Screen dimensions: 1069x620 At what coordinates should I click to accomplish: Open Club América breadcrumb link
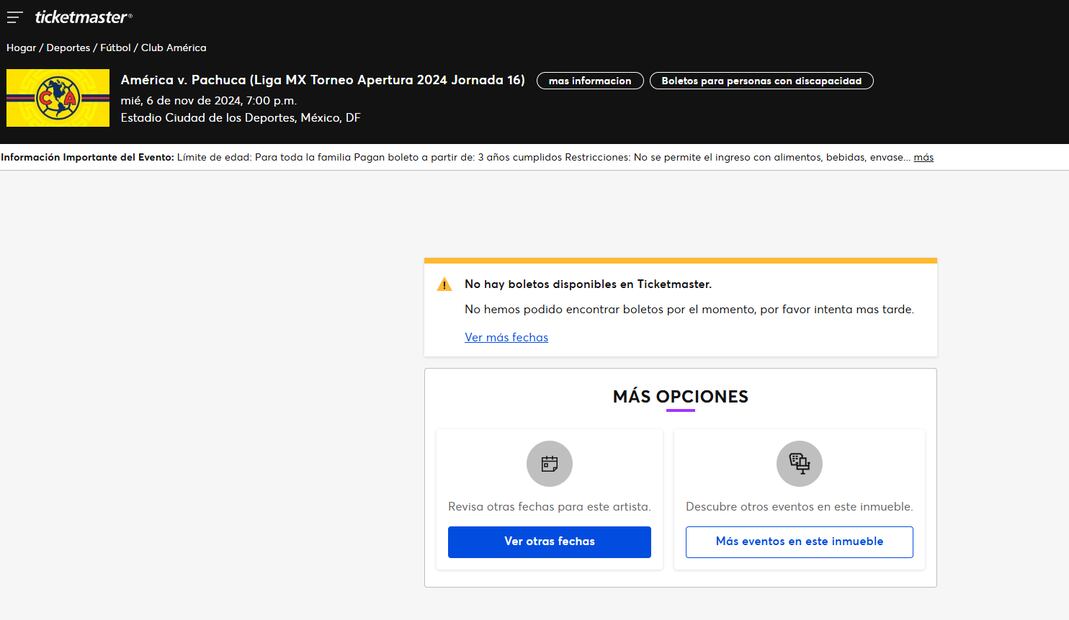coord(173,48)
